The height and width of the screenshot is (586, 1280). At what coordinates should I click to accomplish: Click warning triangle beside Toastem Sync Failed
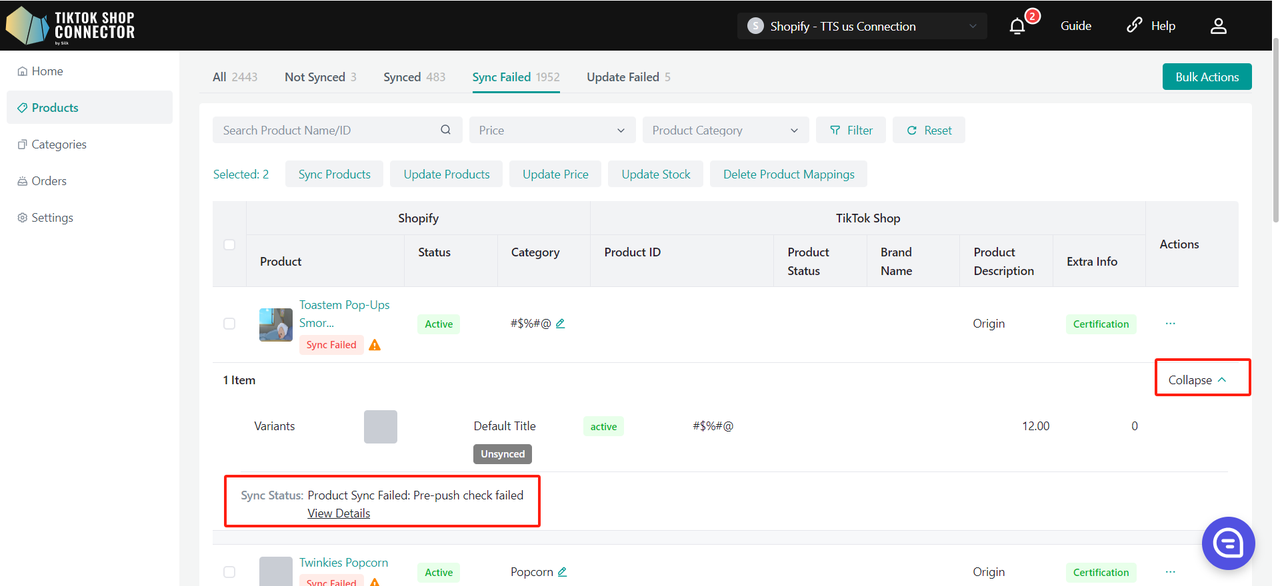375,345
